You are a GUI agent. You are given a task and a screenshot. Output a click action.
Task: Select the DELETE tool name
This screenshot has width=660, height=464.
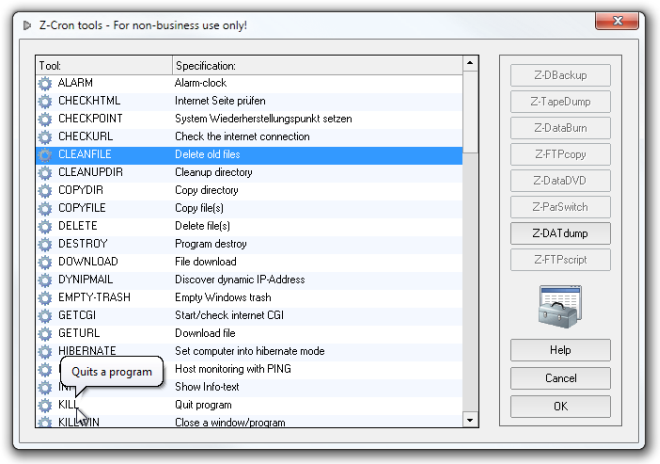click(x=78, y=226)
